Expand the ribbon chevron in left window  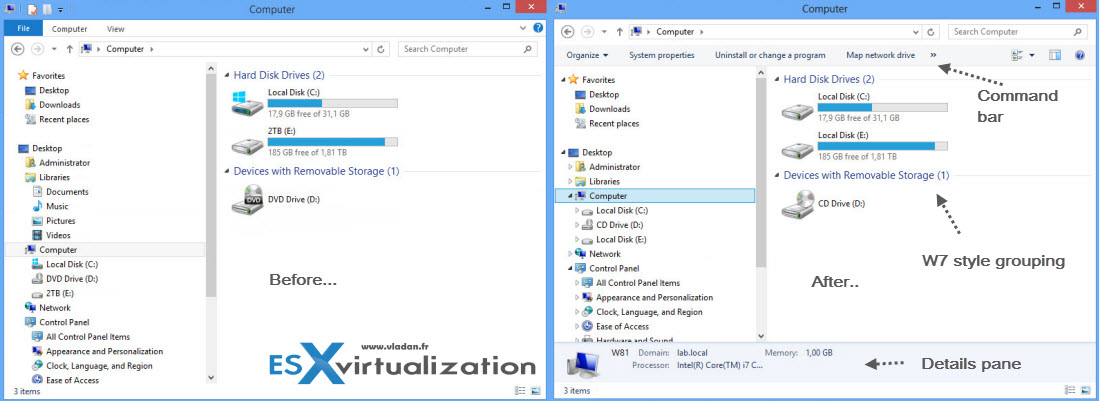(523, 29)
